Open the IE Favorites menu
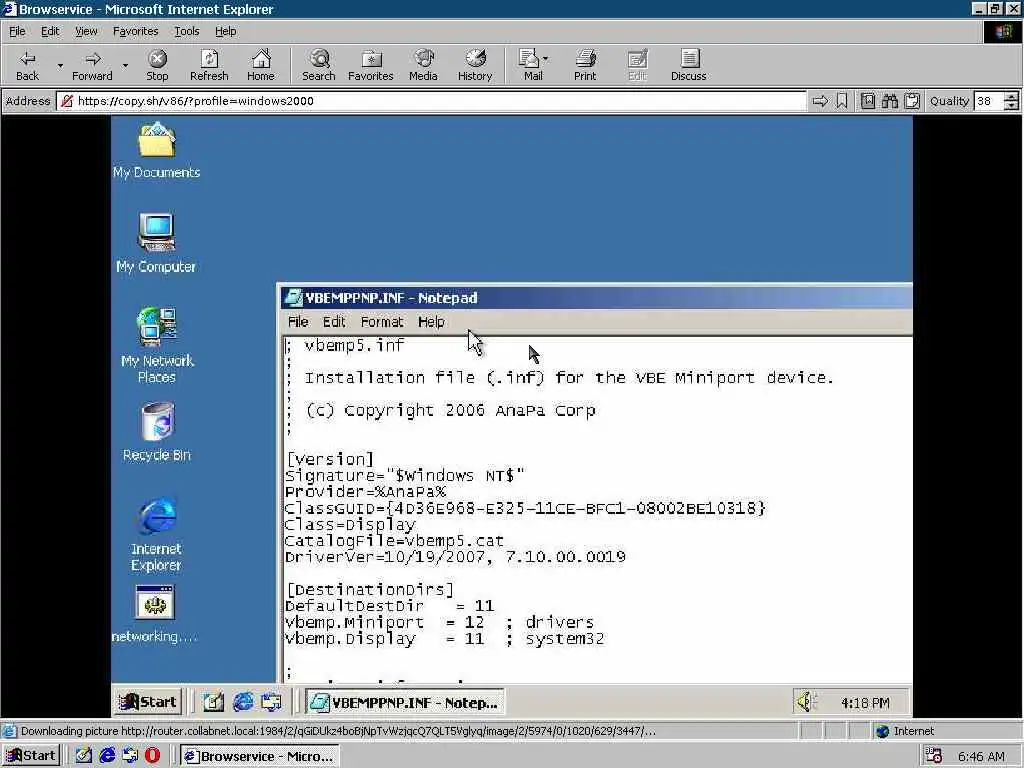Viewport: 1024px width, 768px height. click(x=135, y=31)
